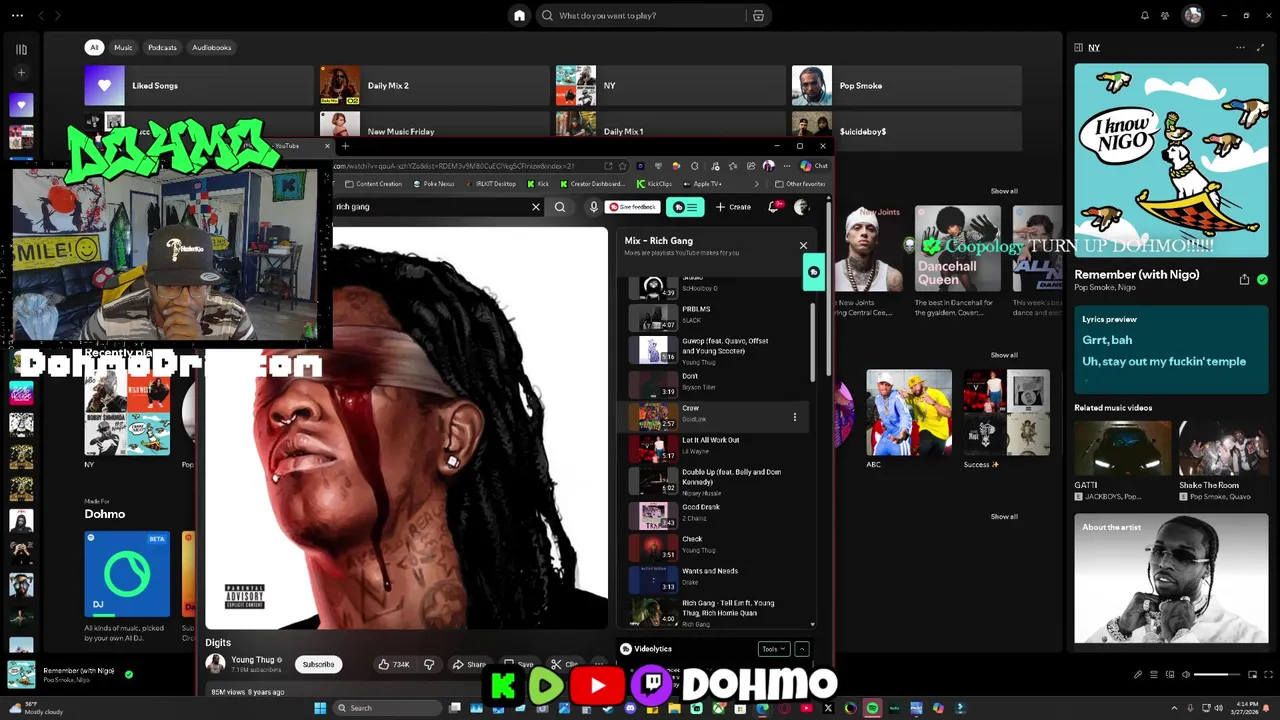Open Spotify profile avatar
This screenshot has height=720, width=1280.
click(x=1192, y=15)
